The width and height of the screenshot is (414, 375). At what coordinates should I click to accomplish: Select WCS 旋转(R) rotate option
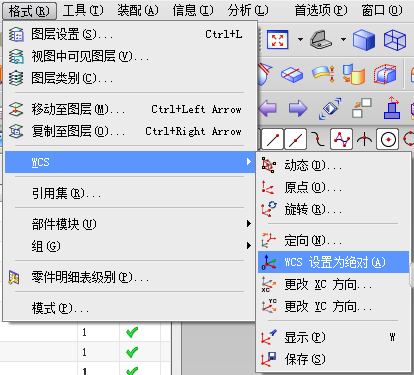click(x=333, y=209)
